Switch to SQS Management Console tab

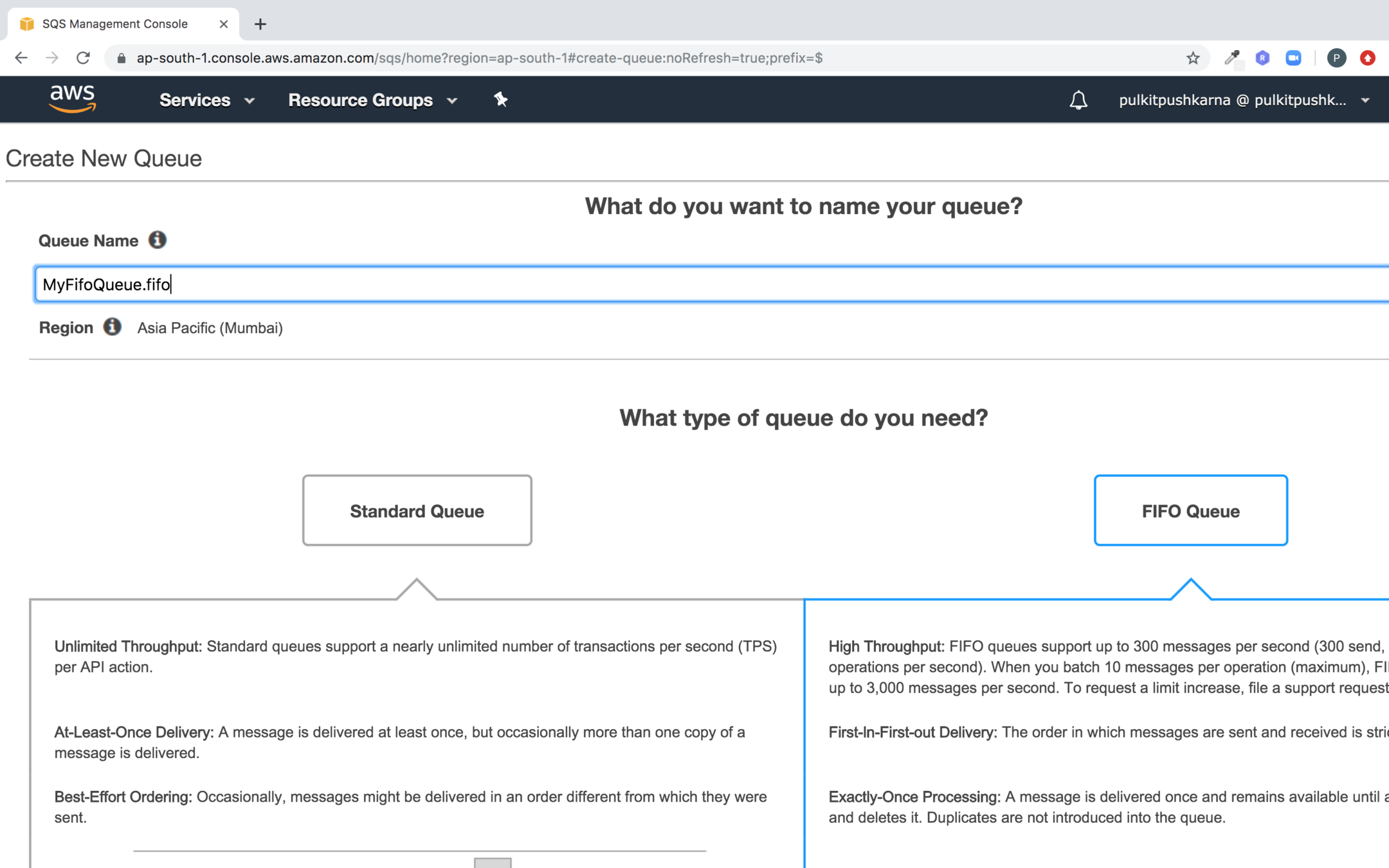point(116,24)
